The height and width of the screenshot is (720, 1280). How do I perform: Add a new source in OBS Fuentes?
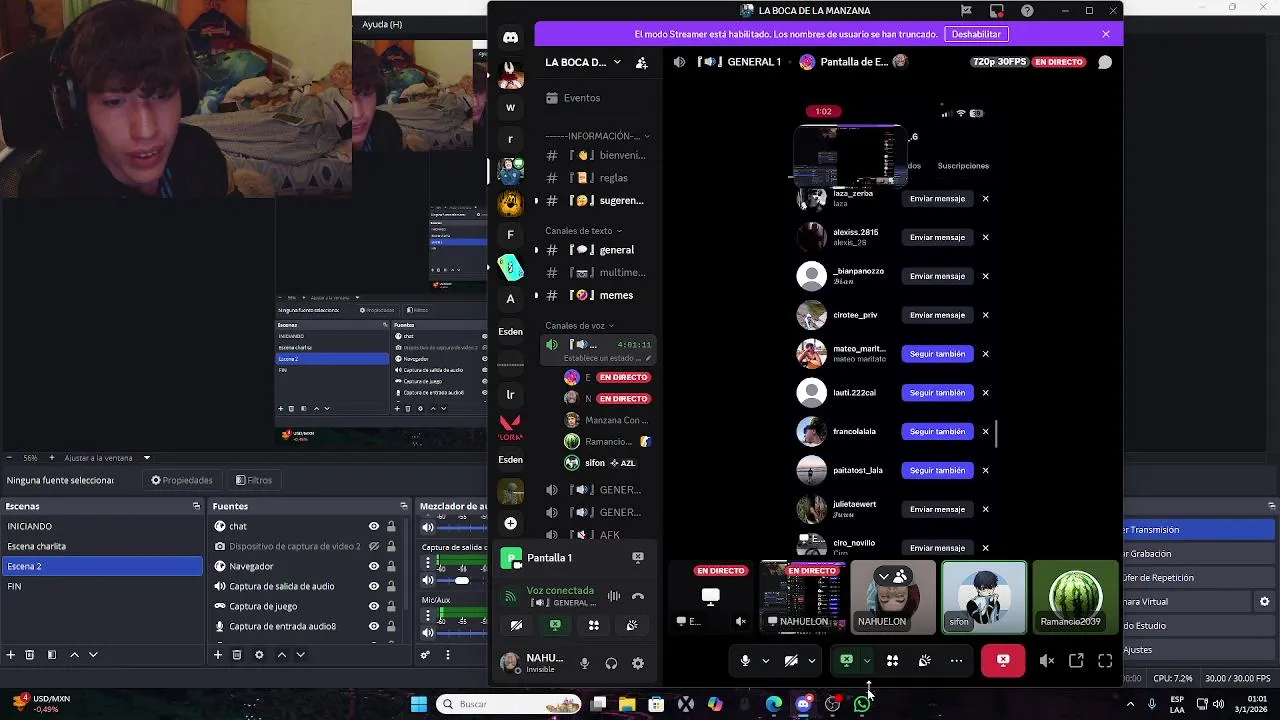[x=217, y=655]
